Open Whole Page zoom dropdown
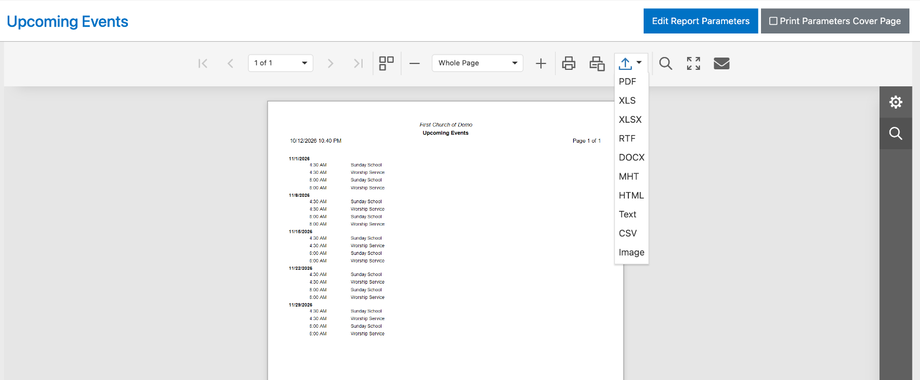This screenshot has height=380, width=920. [x=478, y=63]
